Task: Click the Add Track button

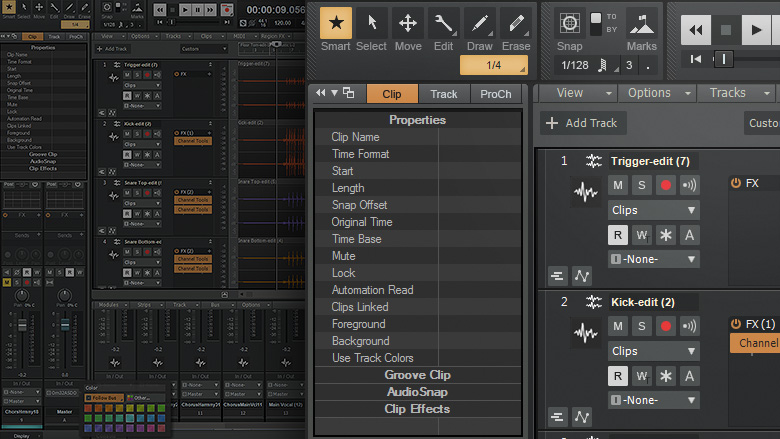Action: pyautogui.click(x=583, y=123)
